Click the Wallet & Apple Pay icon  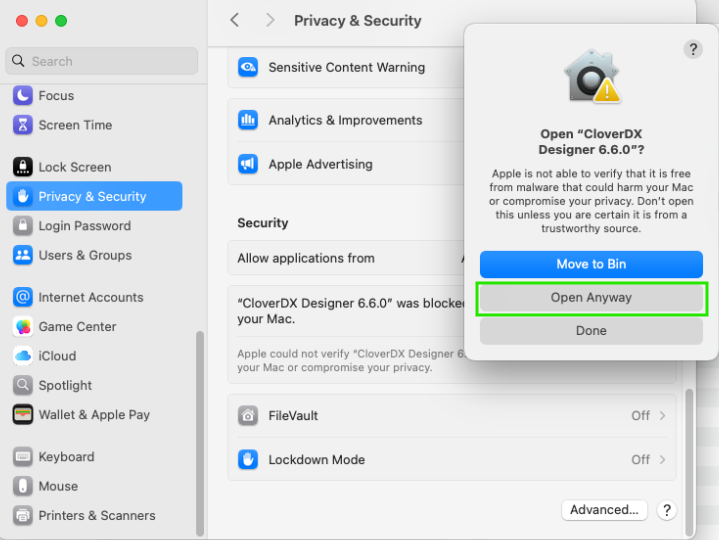tap(22, 414)
